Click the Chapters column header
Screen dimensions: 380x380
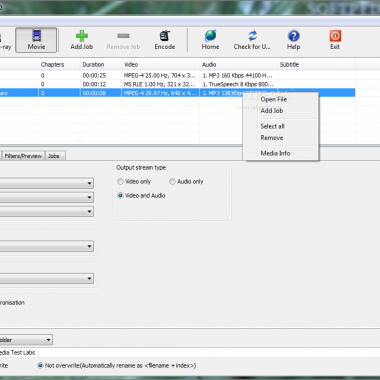(59, 65)
